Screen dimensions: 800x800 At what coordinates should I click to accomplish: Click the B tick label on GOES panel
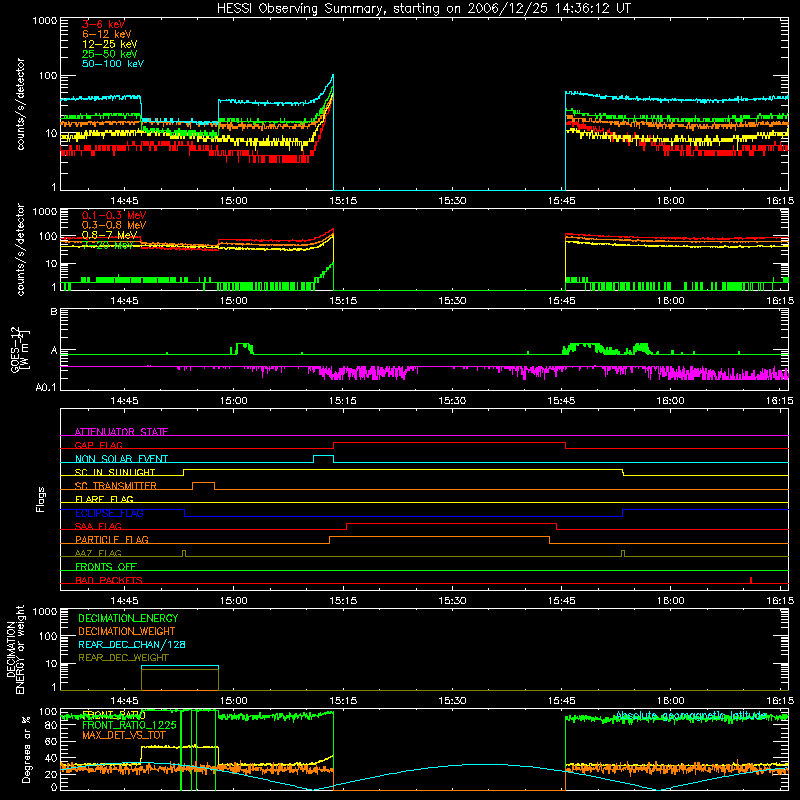pyautogui.click(x=54, y=311)
